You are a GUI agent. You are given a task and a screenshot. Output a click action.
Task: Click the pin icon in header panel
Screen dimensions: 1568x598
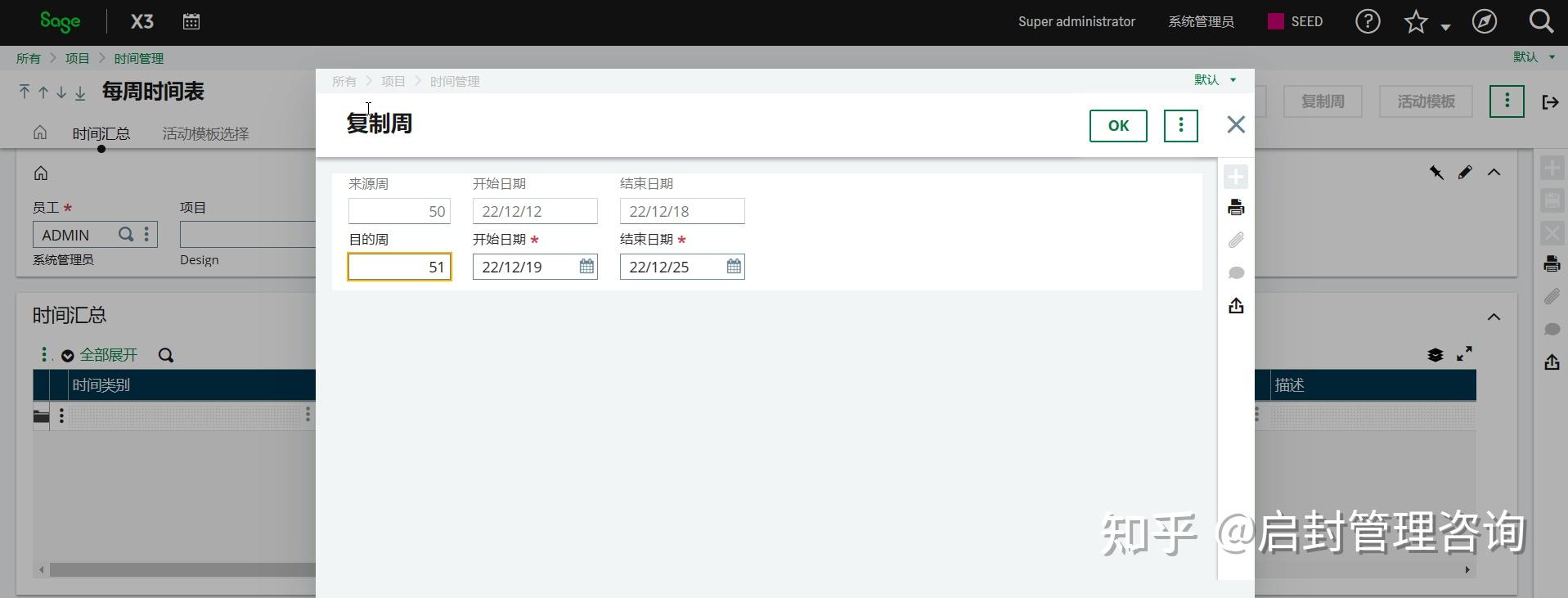1436,173
